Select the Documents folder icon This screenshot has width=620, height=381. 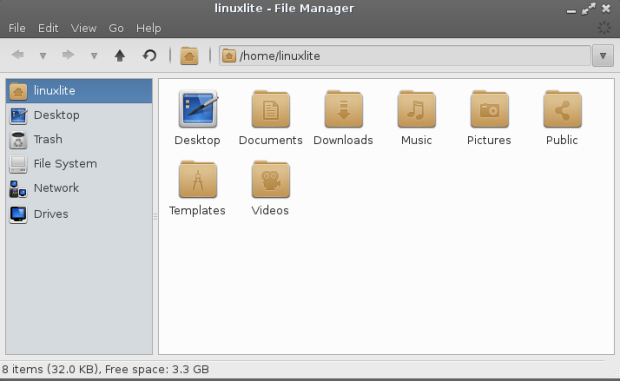[270, 109]
